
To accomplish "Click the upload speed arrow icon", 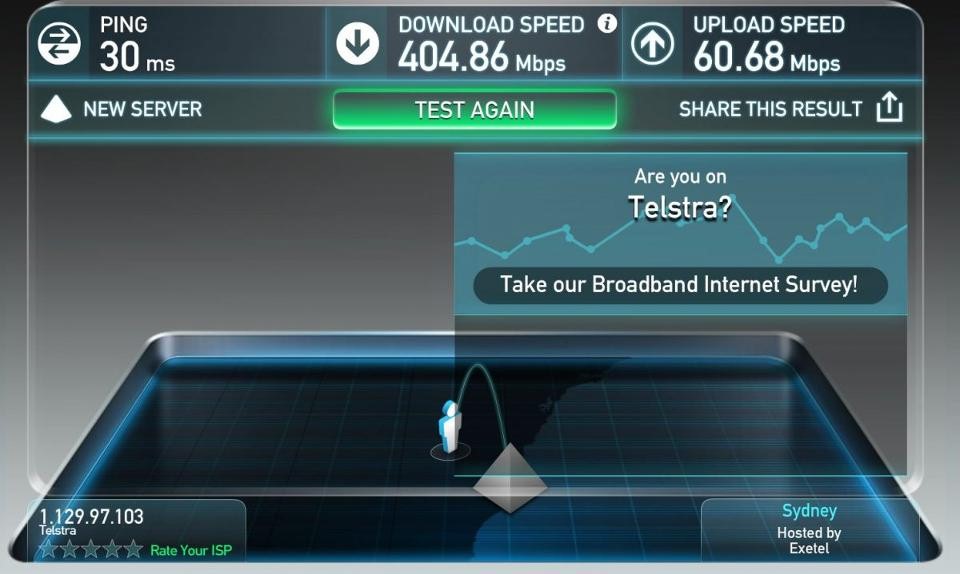I will coord(653,43).
